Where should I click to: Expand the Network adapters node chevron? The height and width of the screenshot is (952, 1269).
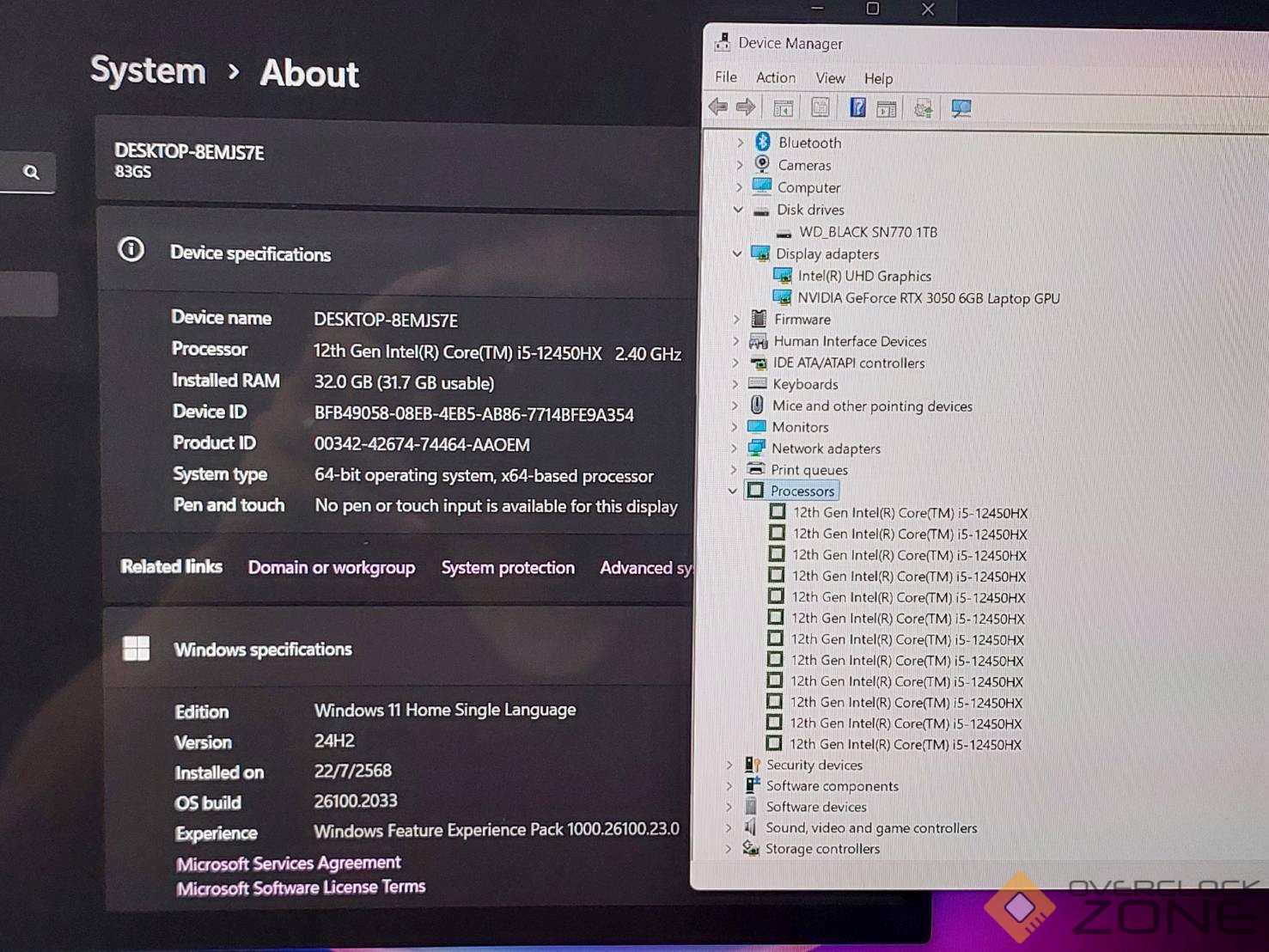(734, 448)
